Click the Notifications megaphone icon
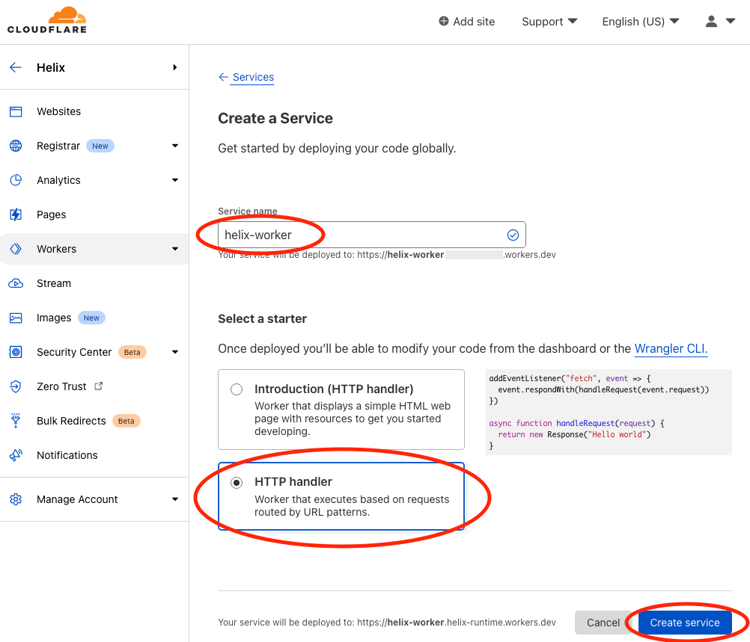750x642 pixels. (x=16, y=455)
